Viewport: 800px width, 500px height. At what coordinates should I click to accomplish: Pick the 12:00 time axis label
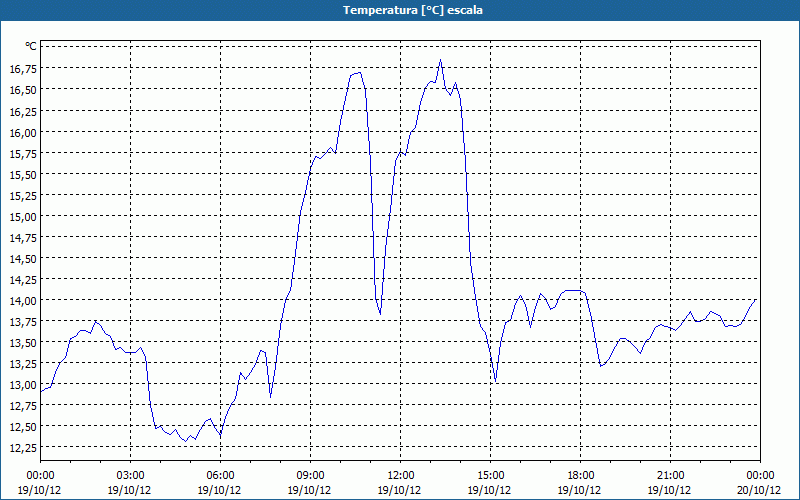tap(401, 476)
